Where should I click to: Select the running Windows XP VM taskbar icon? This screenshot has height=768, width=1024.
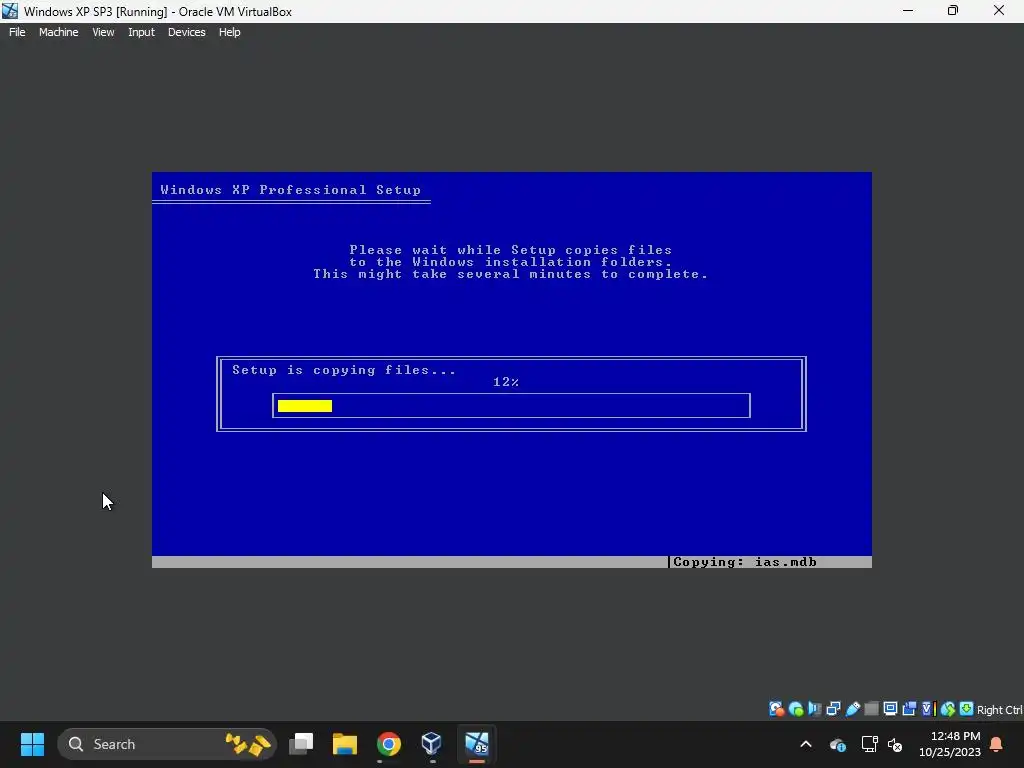tap(477, 744)
